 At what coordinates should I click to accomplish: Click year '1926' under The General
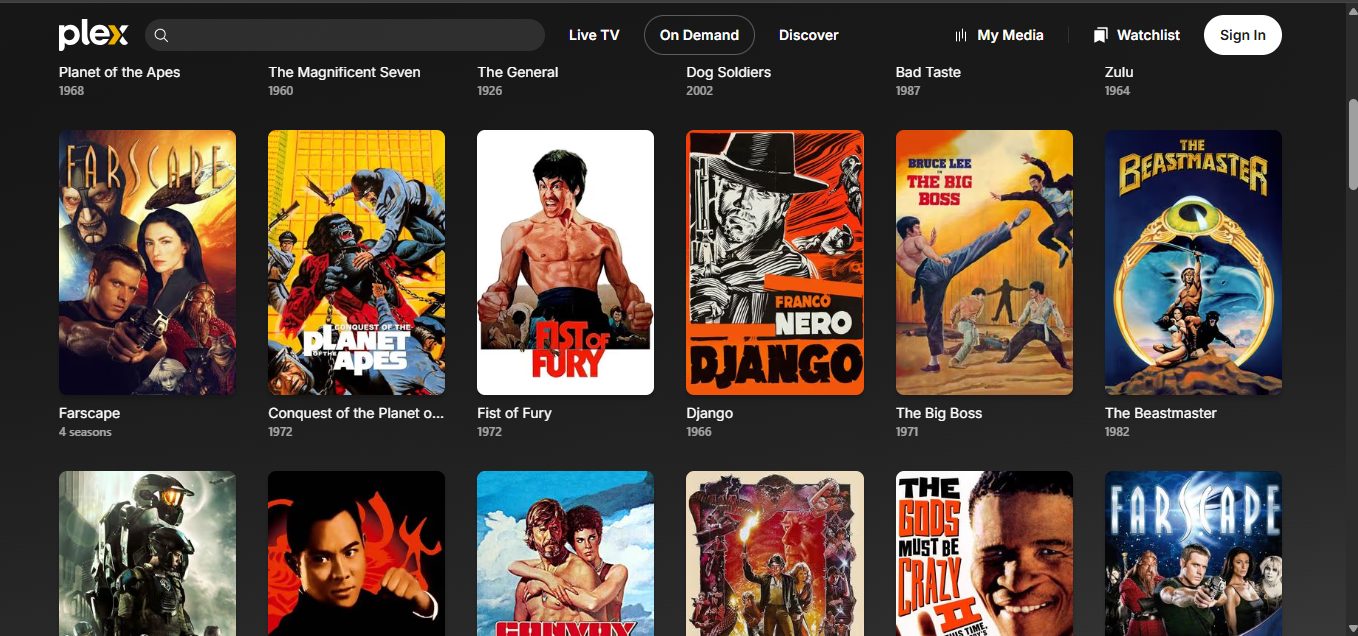490,91
